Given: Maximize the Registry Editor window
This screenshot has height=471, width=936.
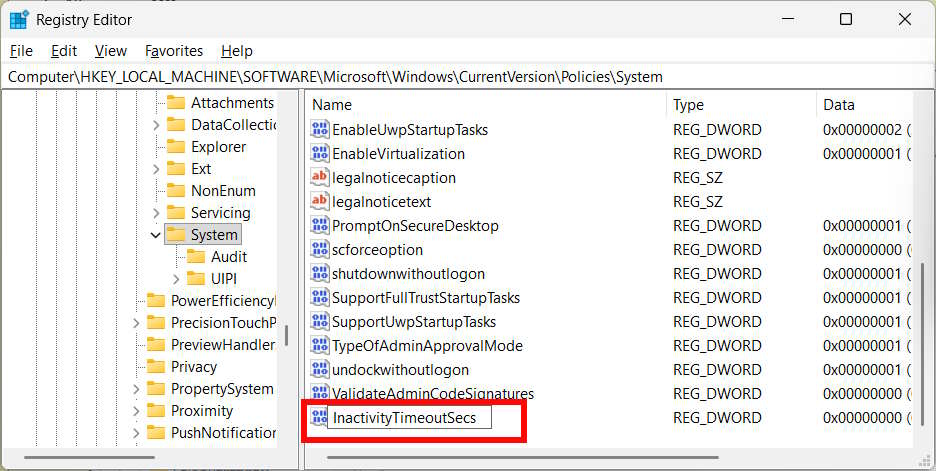Looking at the screenshot, I should click(845, 19).
